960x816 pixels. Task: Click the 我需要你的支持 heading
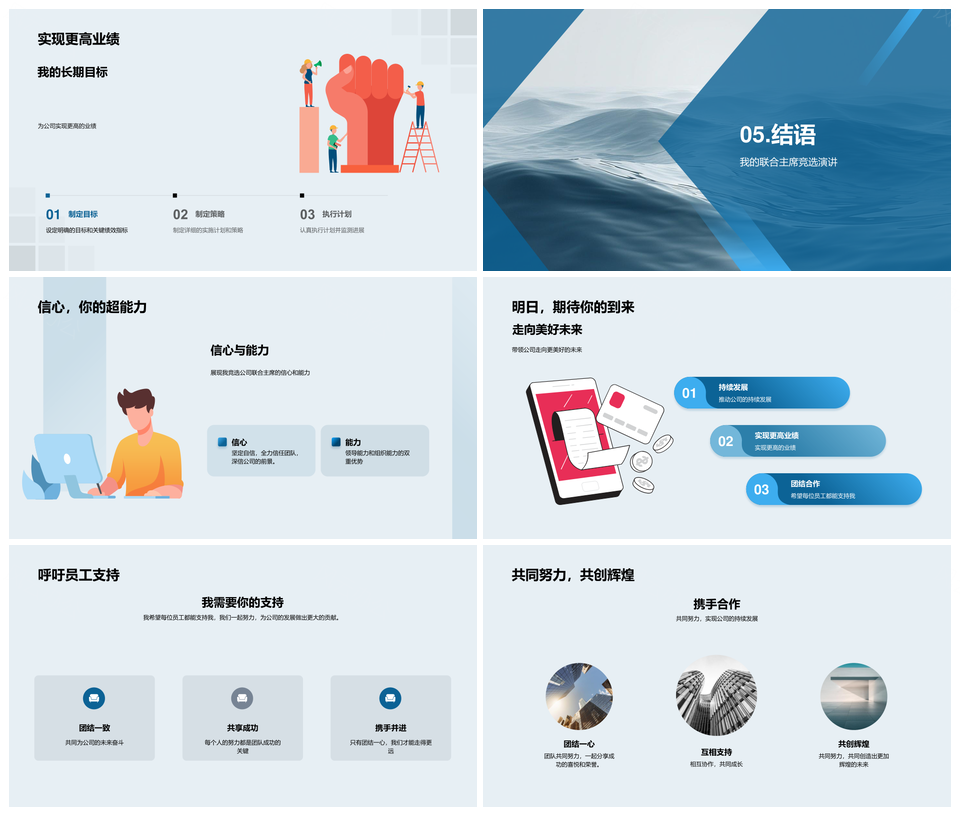242,602
